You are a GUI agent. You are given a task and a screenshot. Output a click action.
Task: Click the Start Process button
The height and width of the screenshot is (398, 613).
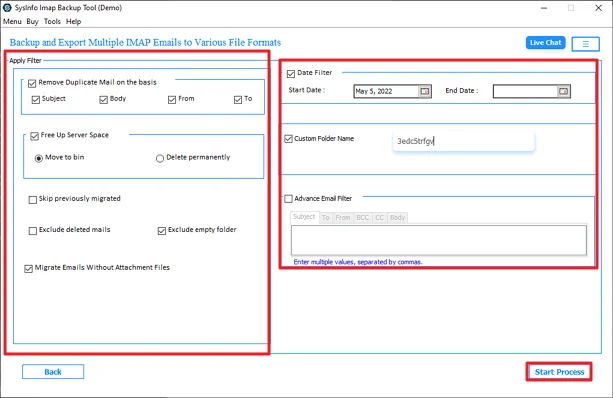tap(559, 372)
